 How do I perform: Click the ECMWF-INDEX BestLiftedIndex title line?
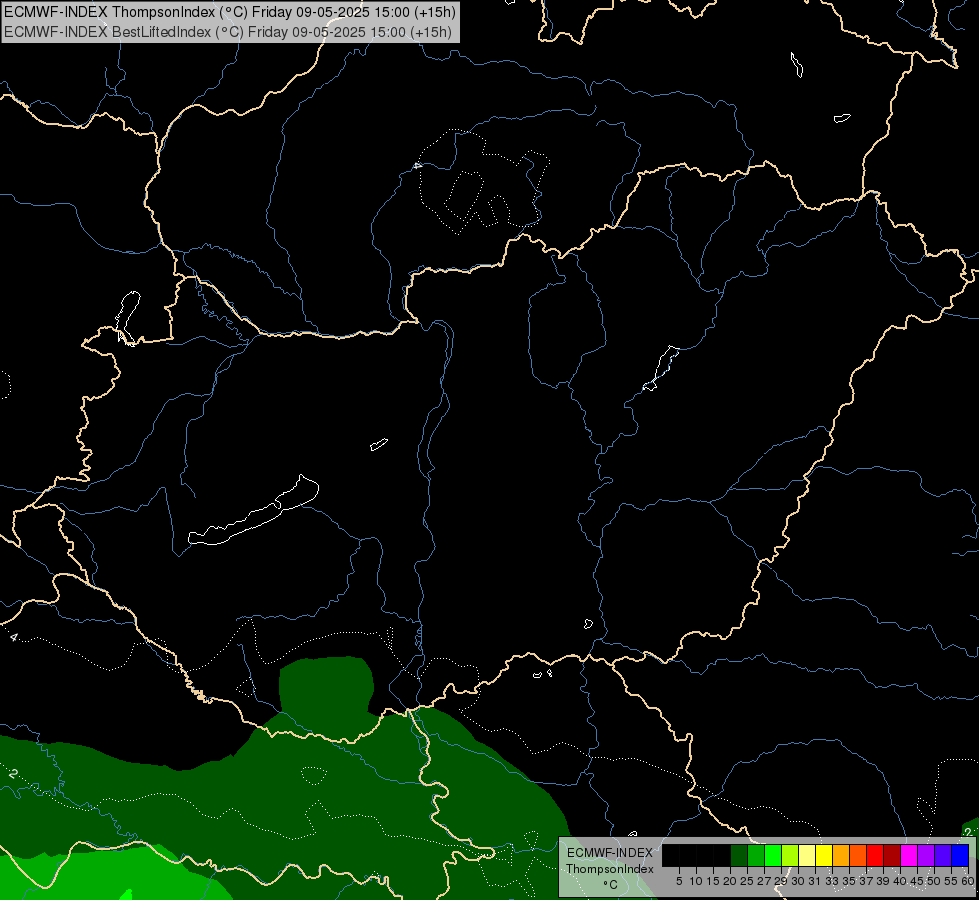pyautogui.click(x=228, y=32)
